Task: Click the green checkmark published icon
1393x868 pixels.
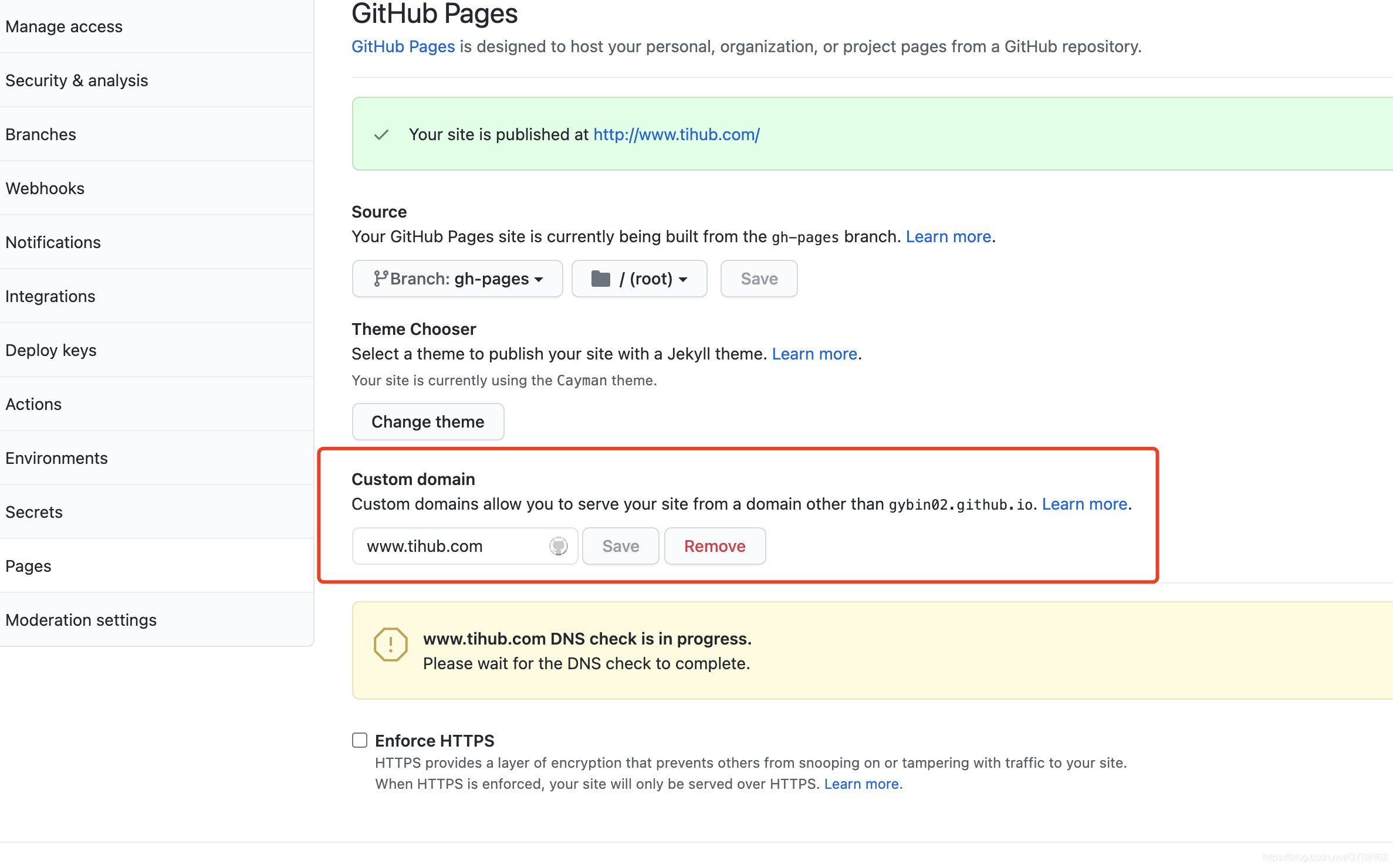Action: 381,135
